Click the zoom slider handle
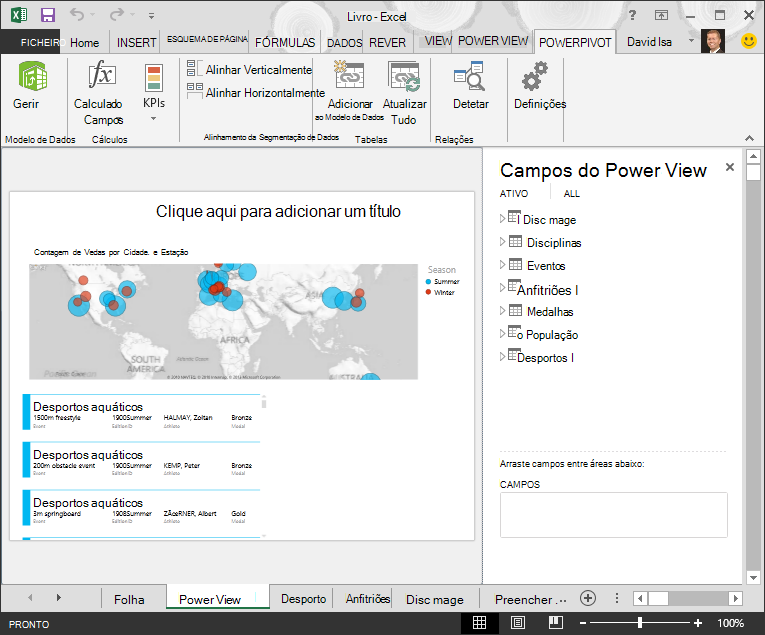Screen dimensions: 765x635 pyautogui.click(x=640, y=623)
